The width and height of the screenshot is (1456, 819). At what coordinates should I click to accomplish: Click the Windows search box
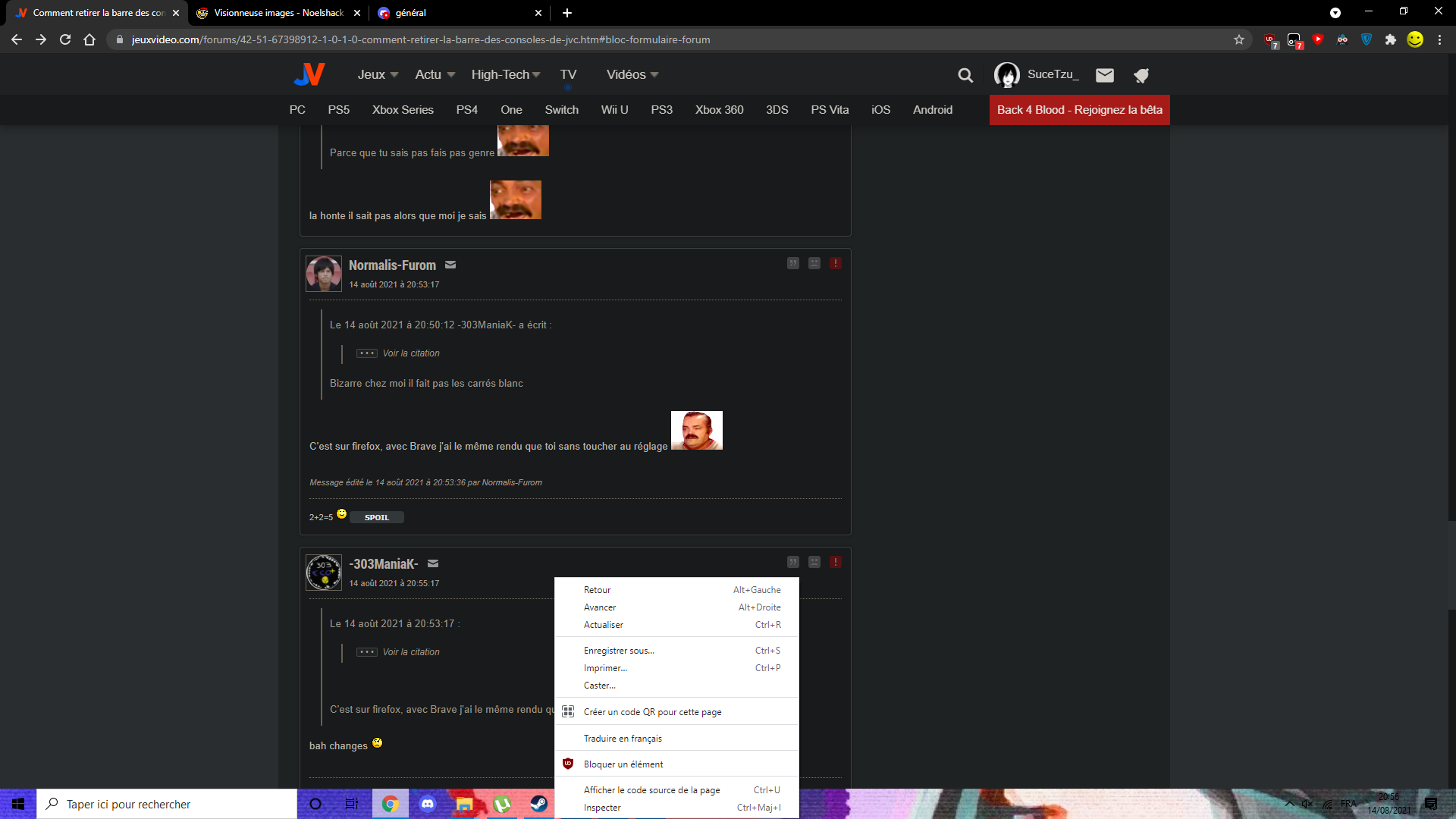click(167, 804)
